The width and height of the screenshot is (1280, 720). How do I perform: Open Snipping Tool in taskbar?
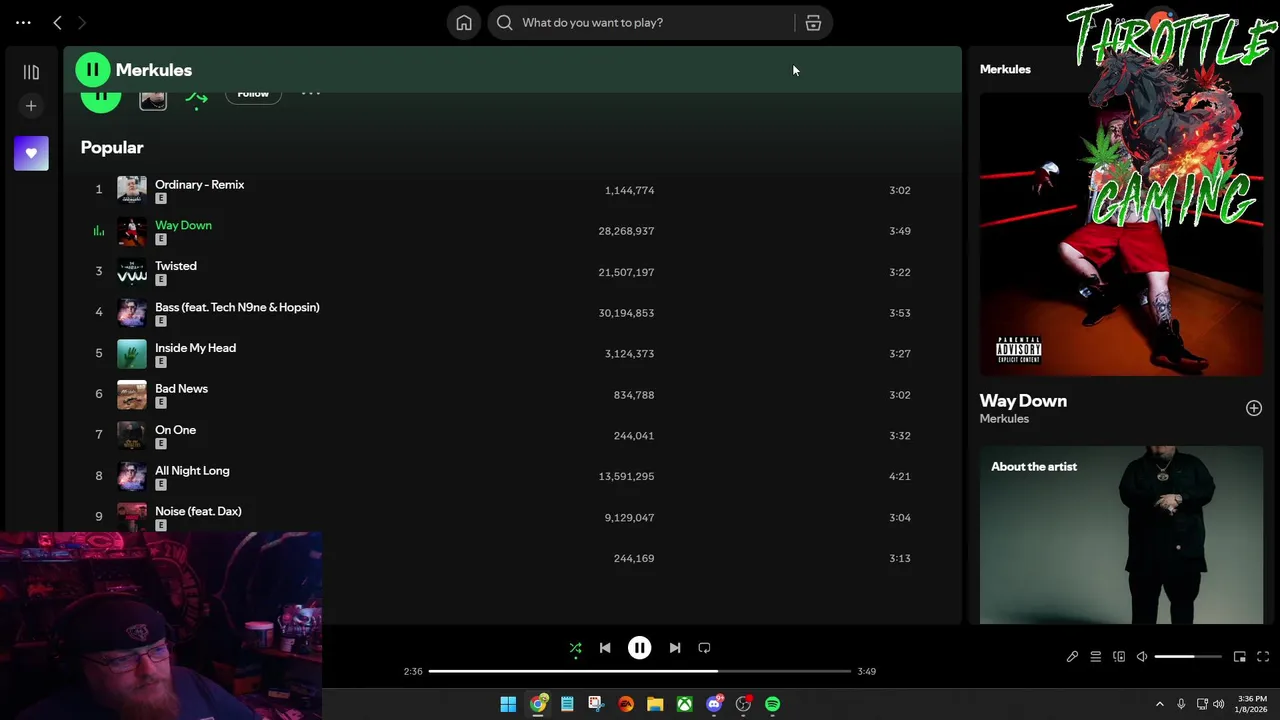(x=596, y=704)
